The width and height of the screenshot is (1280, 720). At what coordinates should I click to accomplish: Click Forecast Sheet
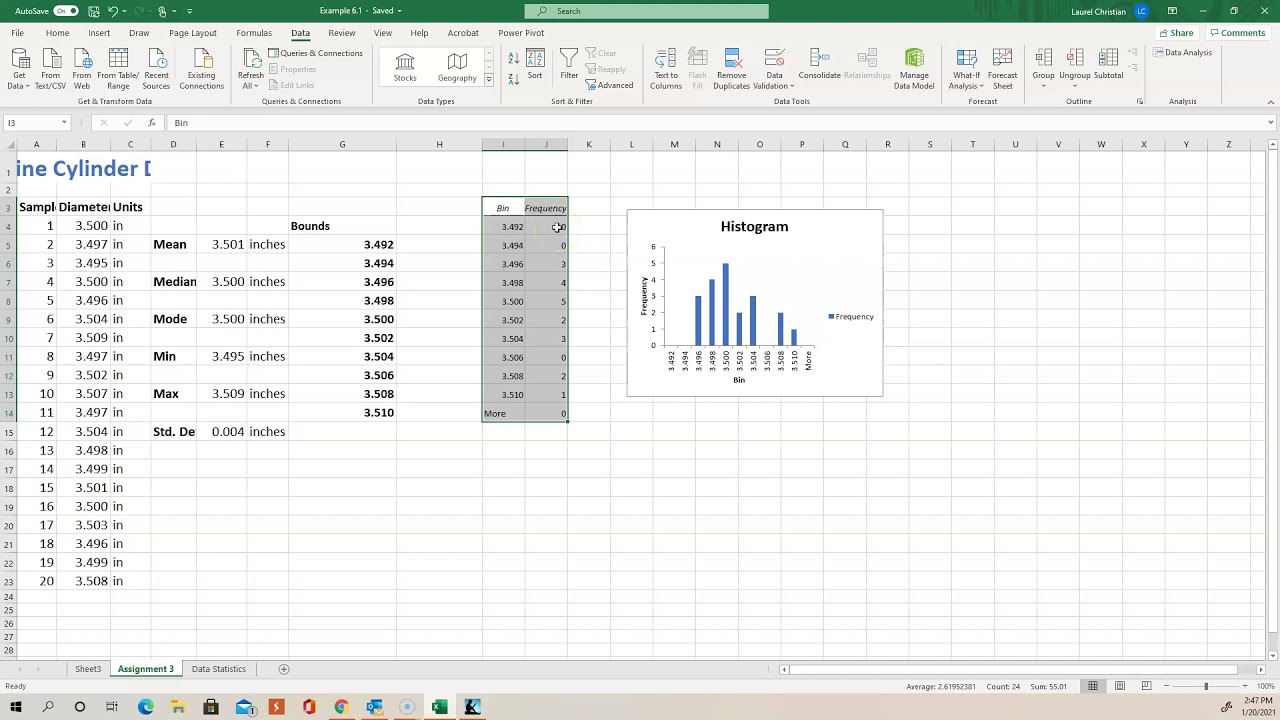click(1002, 69)
